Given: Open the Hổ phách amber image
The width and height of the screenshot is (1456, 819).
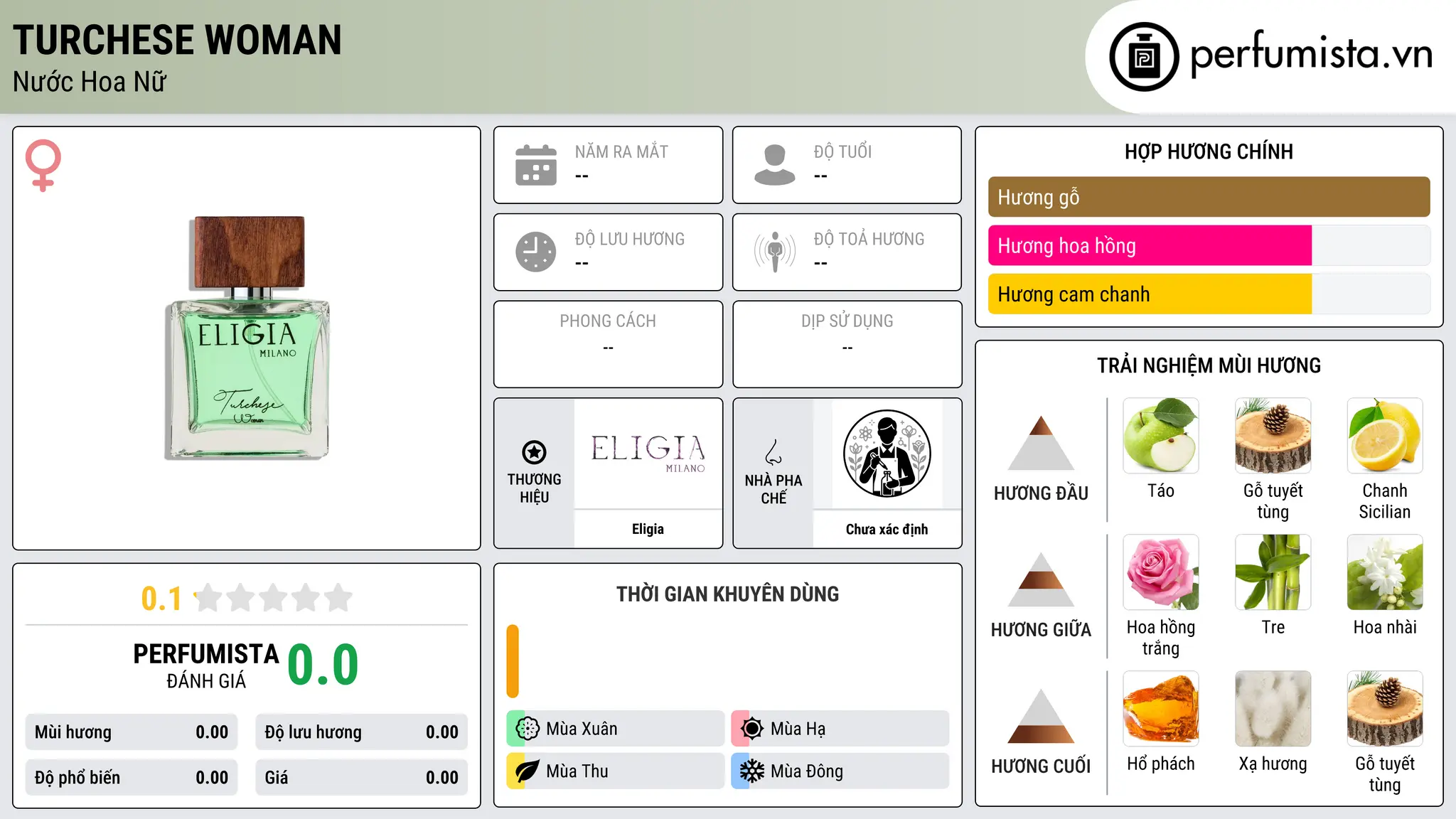Looking at the screenshot, I should (1161, 709).
